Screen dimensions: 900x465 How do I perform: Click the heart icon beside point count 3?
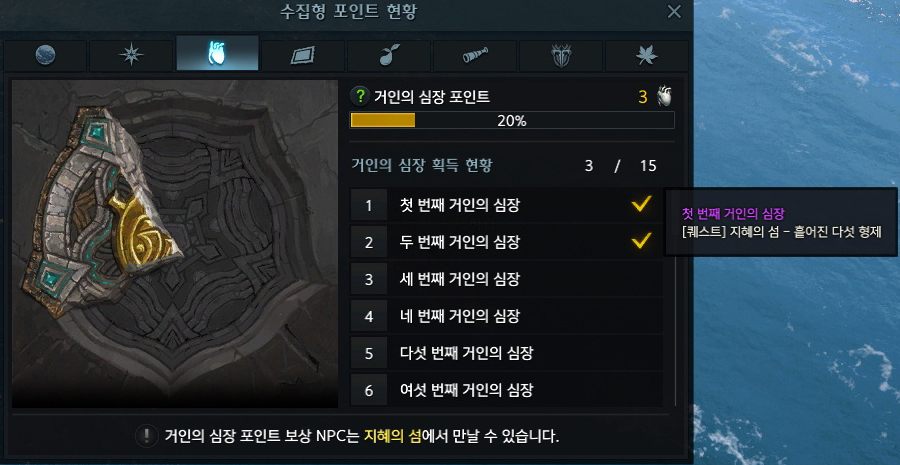pos(664,97)
